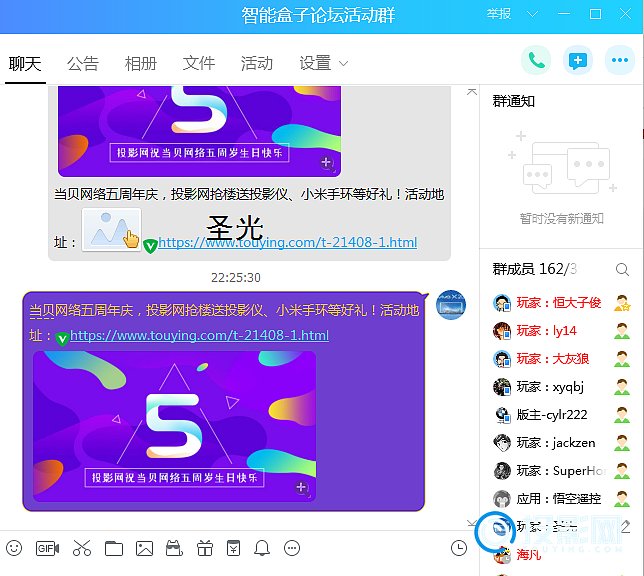
Task: Enlarge the purple banner image in bottom message
Action: (x=175, y=426)
